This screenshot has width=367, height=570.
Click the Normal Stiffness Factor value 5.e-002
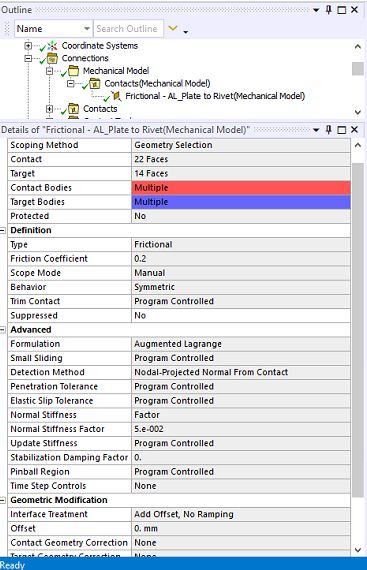[241, 429]
